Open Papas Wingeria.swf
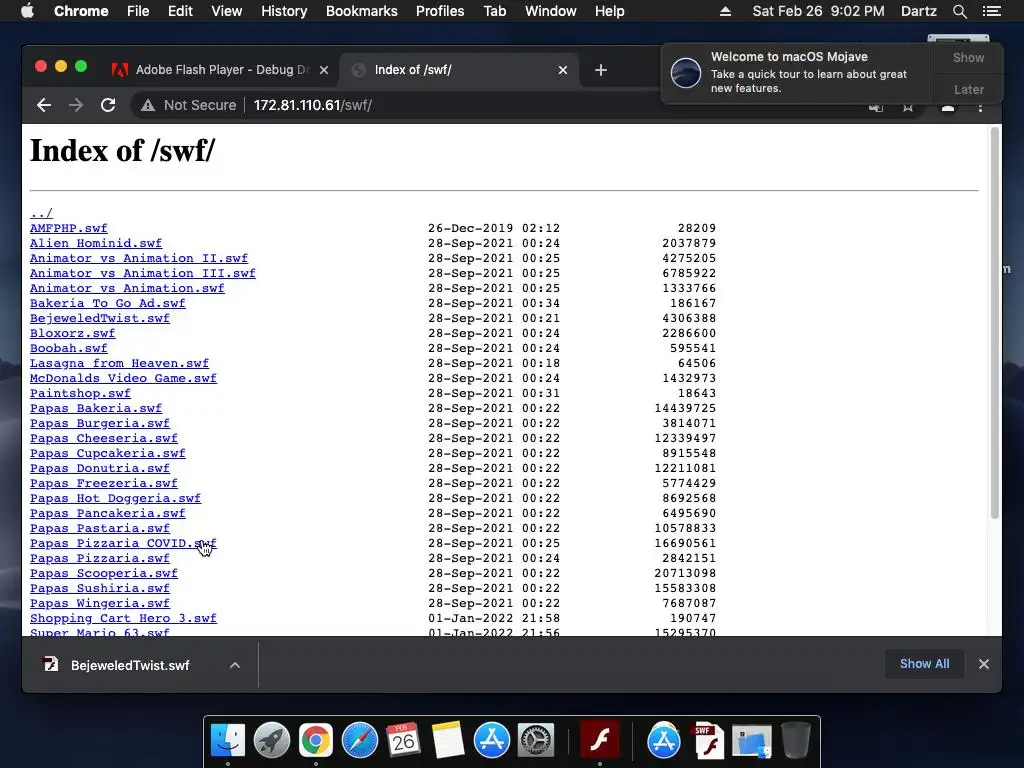The image size is (1024, 768). (x=100, y=603)
